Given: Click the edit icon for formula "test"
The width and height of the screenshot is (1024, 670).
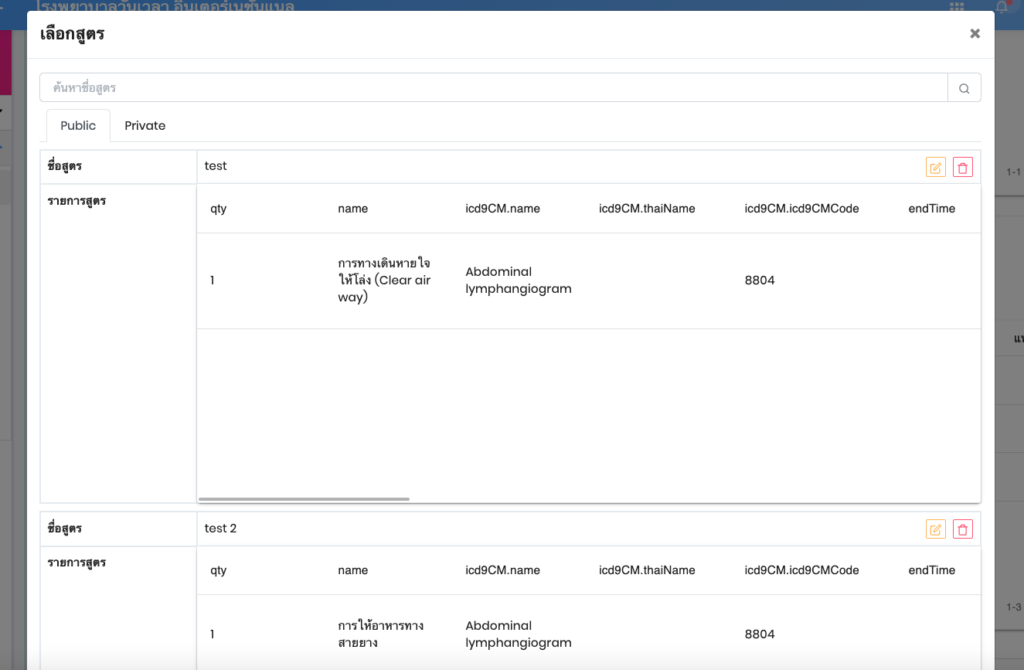Looking at the screenshot, I should (x=935, y=168).
